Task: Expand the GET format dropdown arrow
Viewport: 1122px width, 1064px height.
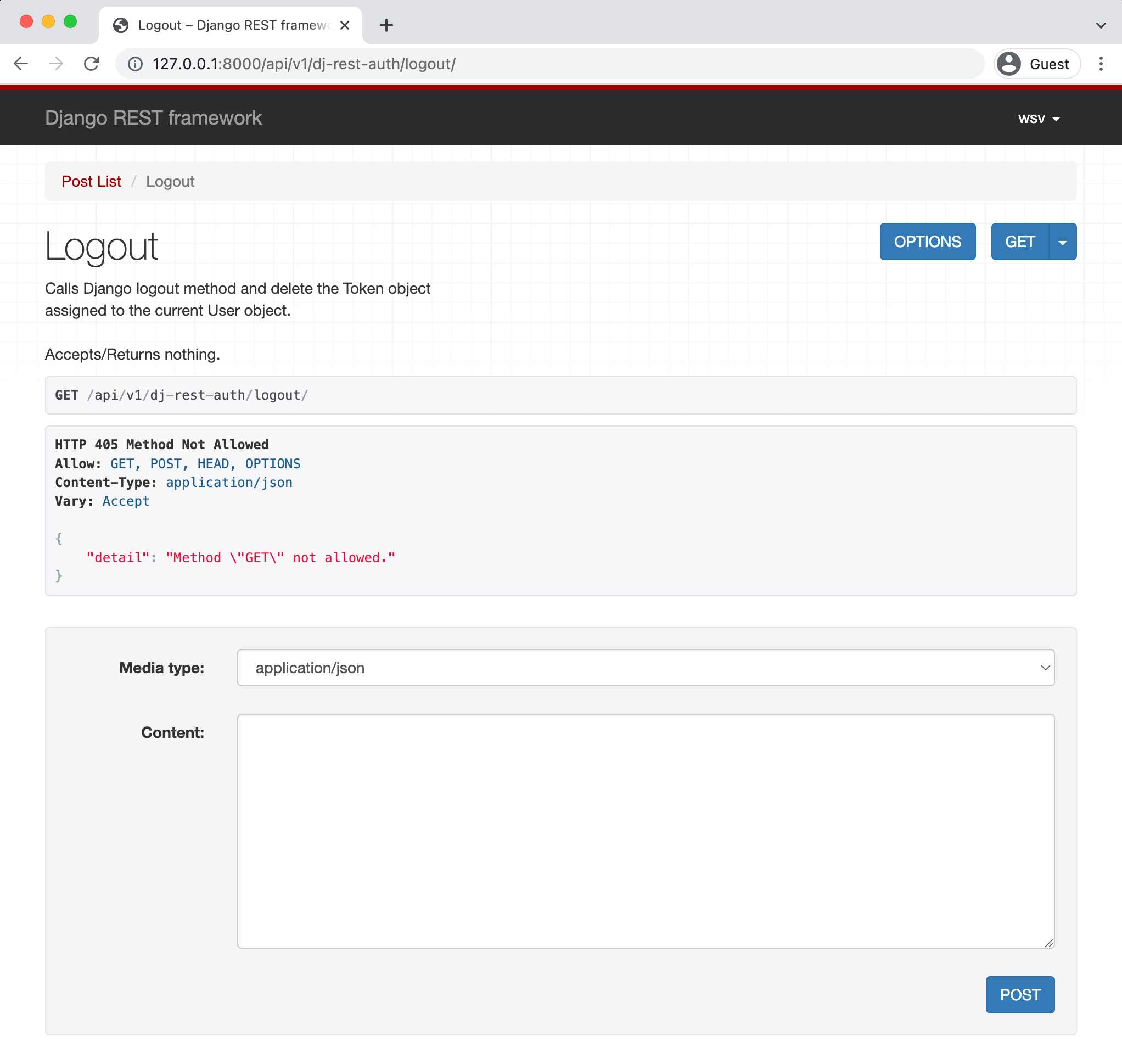Action: [1063, 242]
